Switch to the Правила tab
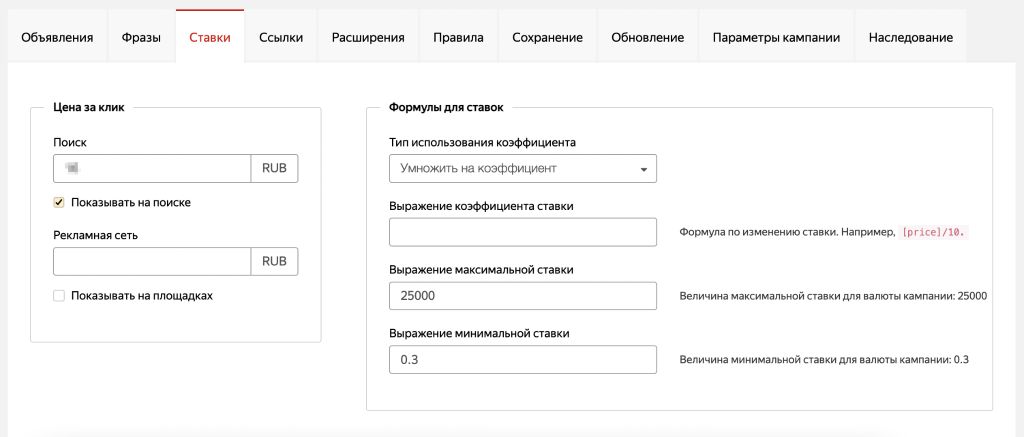 458,37
